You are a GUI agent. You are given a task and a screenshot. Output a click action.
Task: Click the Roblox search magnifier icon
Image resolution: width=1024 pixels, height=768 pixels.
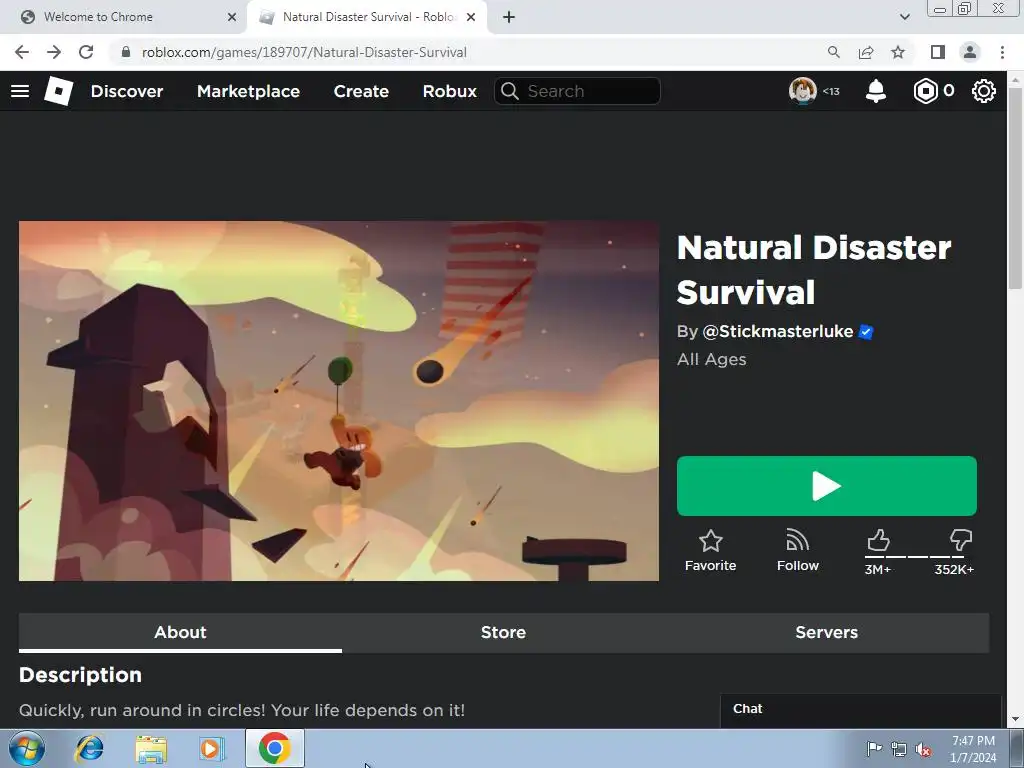(x=510, y=91)
